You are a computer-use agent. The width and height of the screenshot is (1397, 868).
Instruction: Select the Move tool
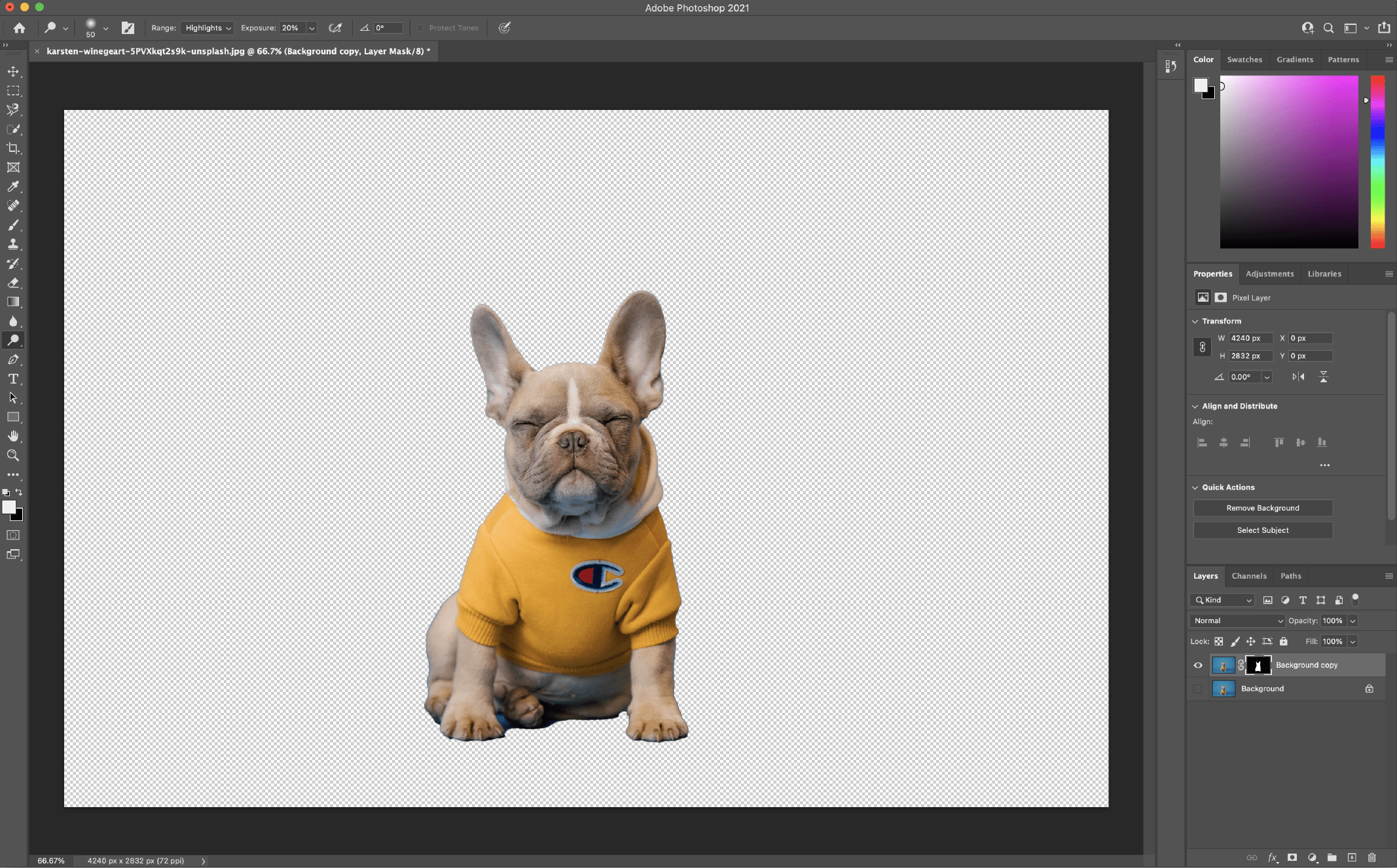point(13,70)
